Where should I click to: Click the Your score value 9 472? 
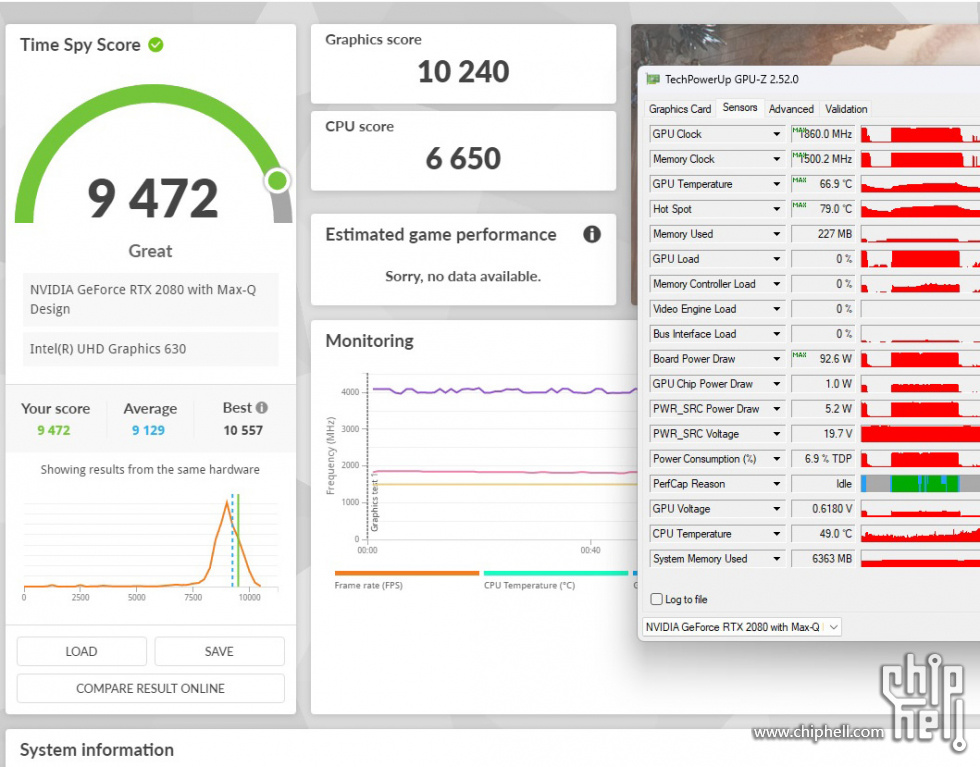click(54, 430)
